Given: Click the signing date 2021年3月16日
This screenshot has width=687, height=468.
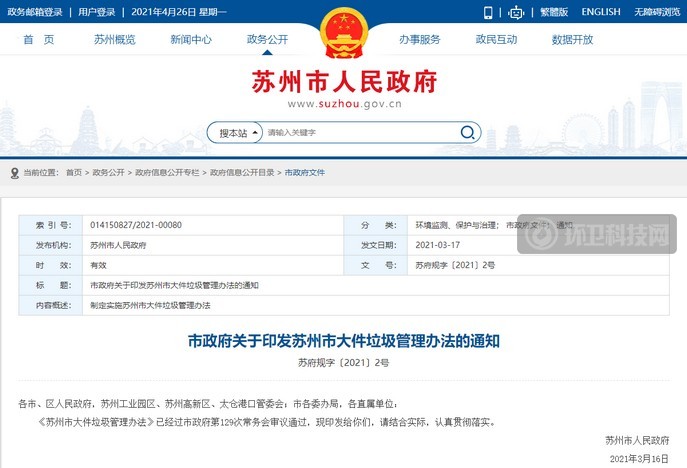Looking at the screenshot, I should 639,458.
